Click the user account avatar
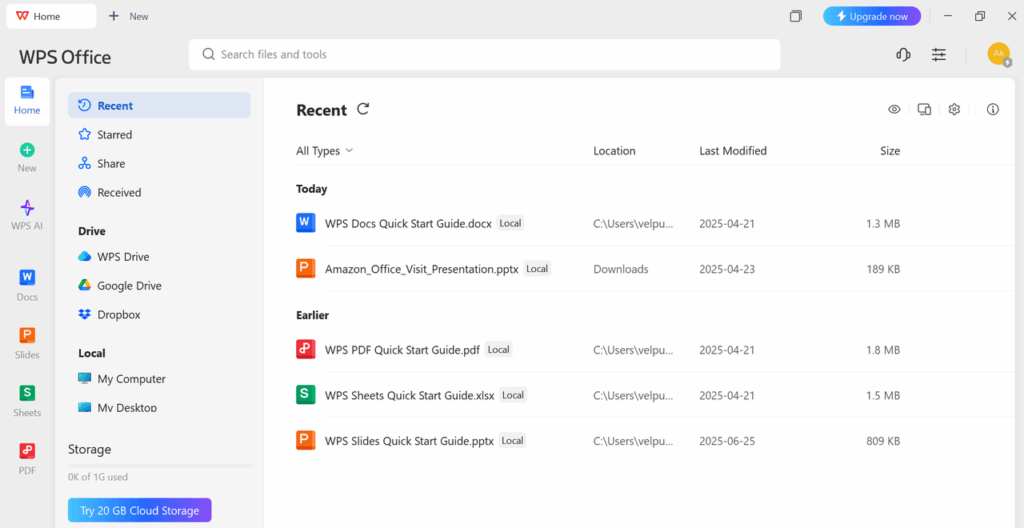1024x528 pixels. pos(999,54)
